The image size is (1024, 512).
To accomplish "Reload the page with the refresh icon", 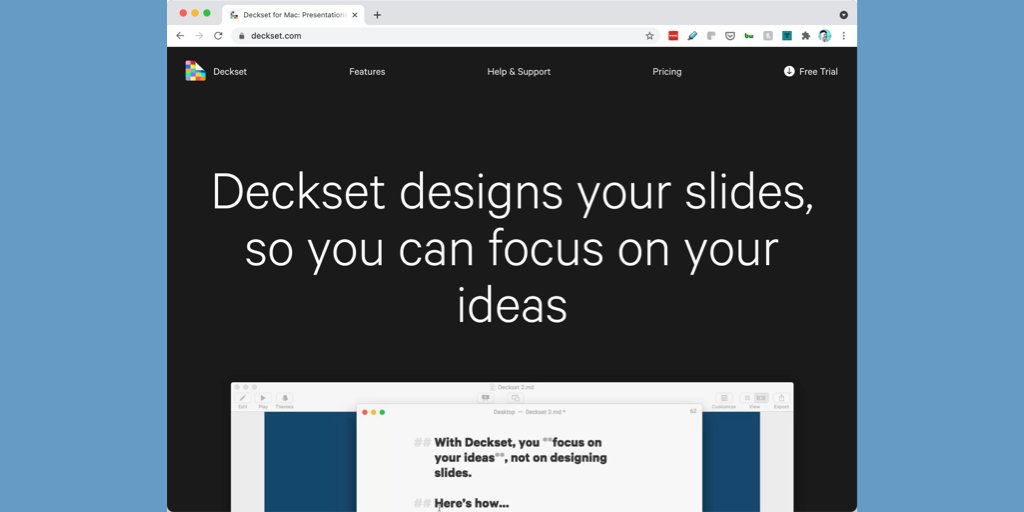I will tap(218, 36).
